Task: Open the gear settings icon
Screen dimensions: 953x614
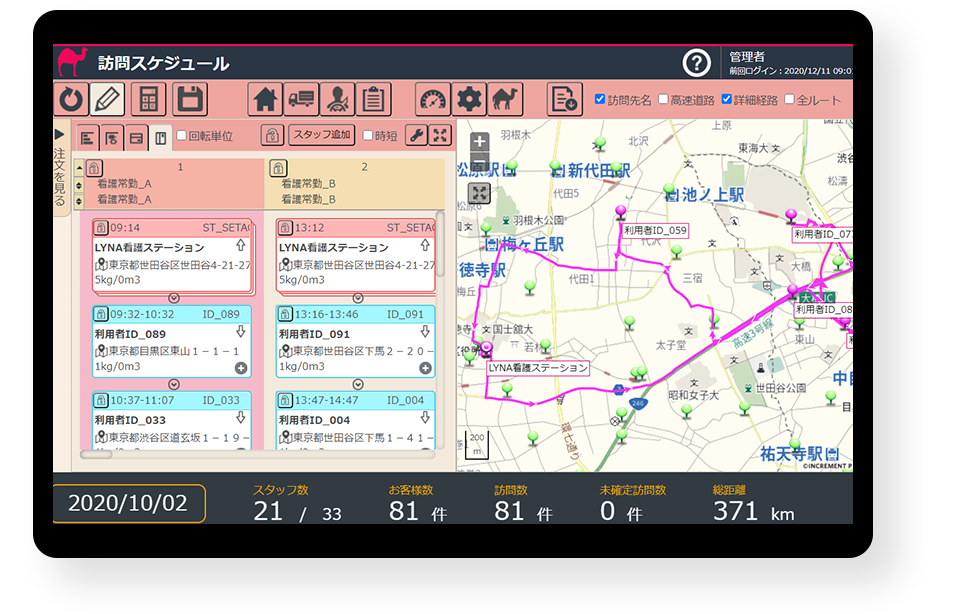Action: pyautogui.click(x=469, y=99)
